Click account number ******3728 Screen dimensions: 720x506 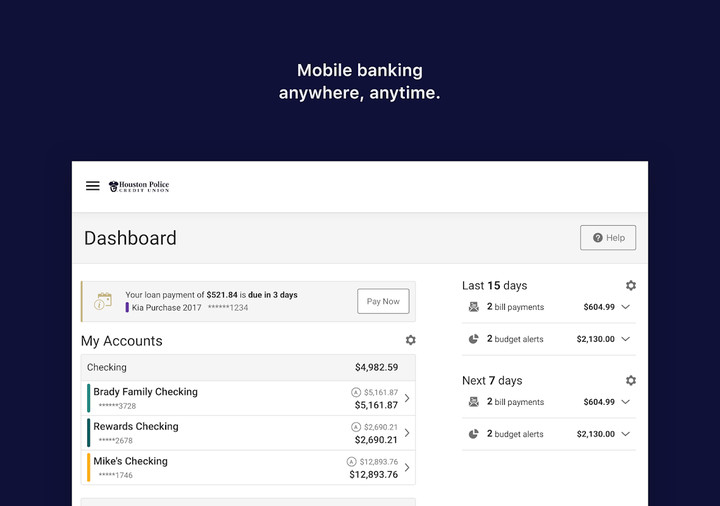tap(118, 406)
